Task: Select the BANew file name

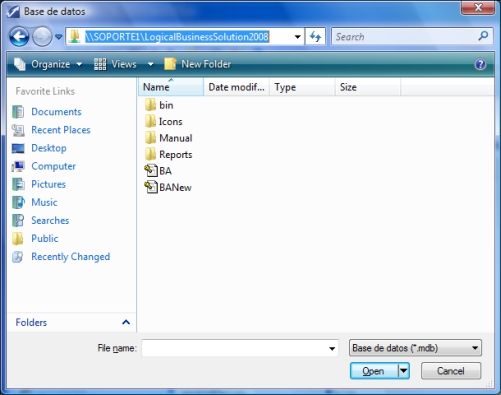Action: pos(175,187)
